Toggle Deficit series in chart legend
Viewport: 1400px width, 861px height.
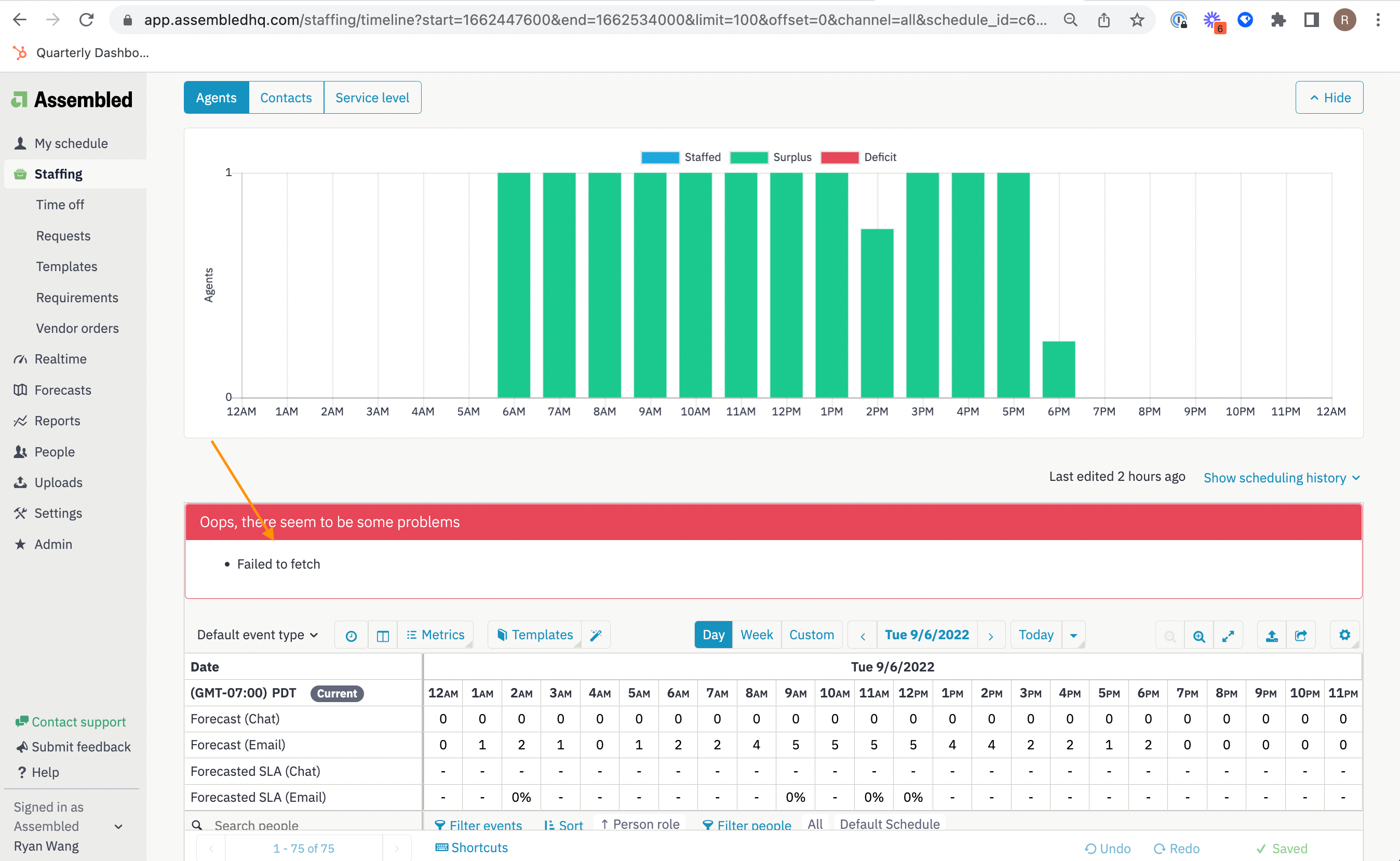[858, 157]
